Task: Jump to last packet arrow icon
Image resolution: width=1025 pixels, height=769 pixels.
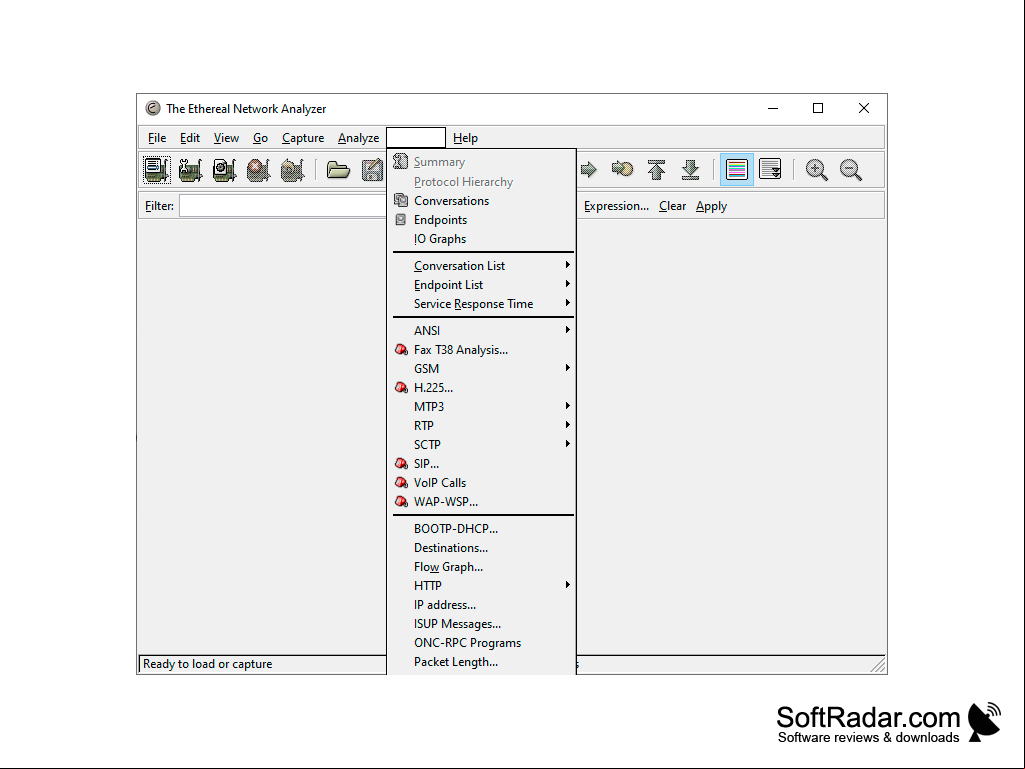Action: point(690,170)
